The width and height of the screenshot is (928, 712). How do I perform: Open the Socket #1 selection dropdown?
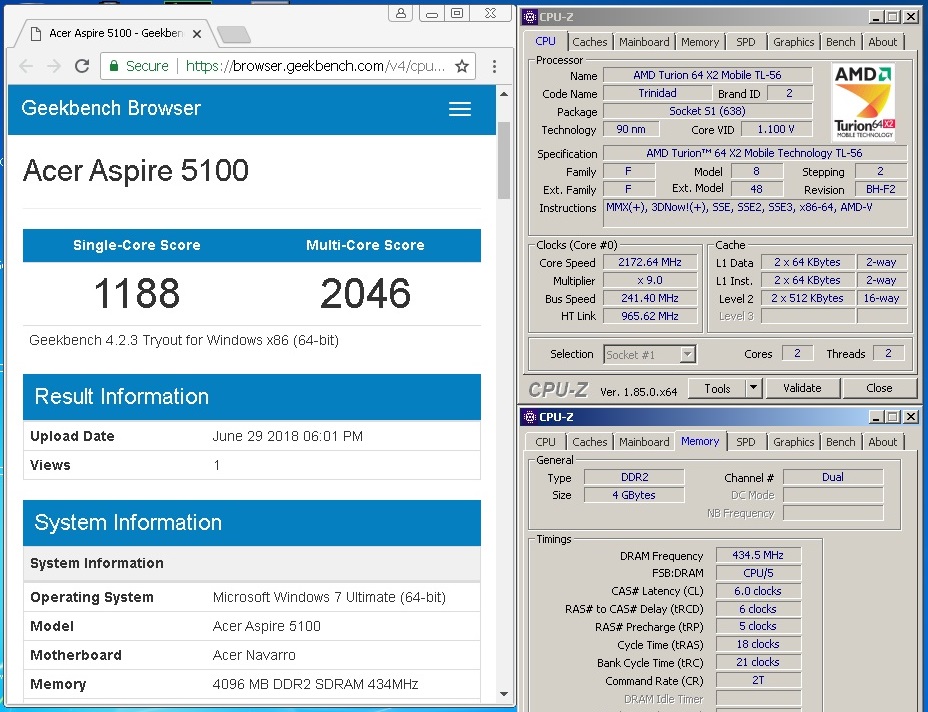pos(687,355)
